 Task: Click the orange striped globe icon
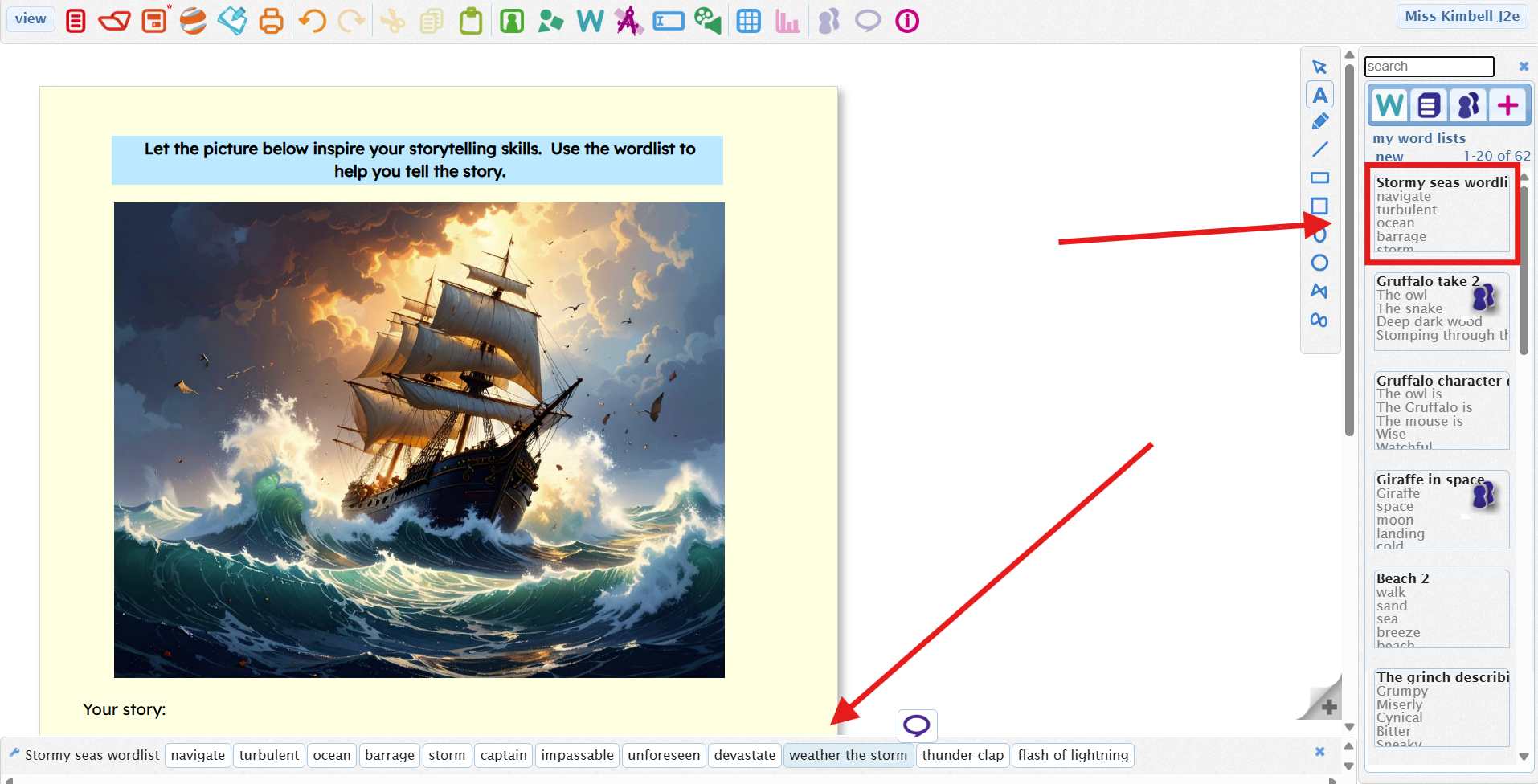click(x=193, y=21)
